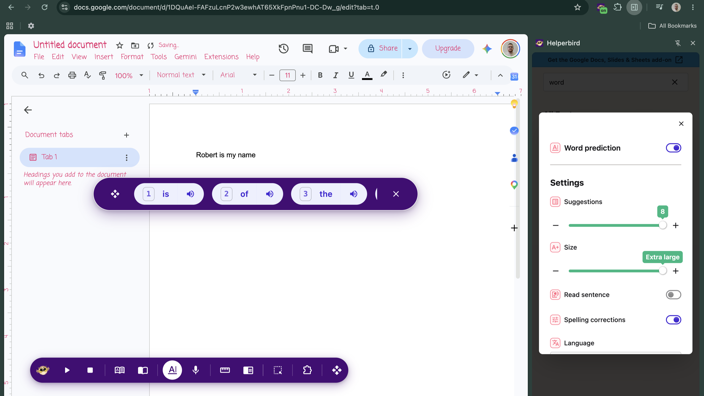Screen dimensions: 704x396
Task: Play audio for suggestion 'the'
Action: (354, 194)
